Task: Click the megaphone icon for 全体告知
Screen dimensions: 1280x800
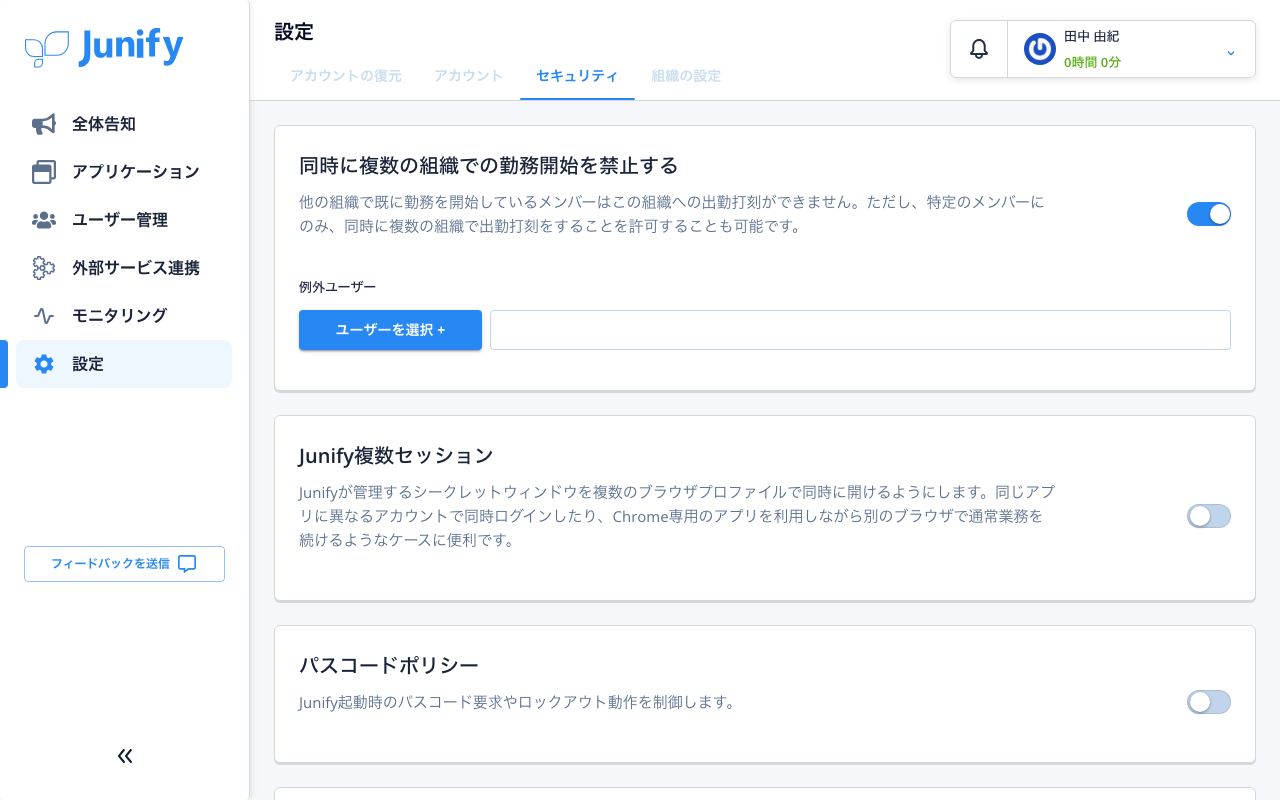Action: 44,124
